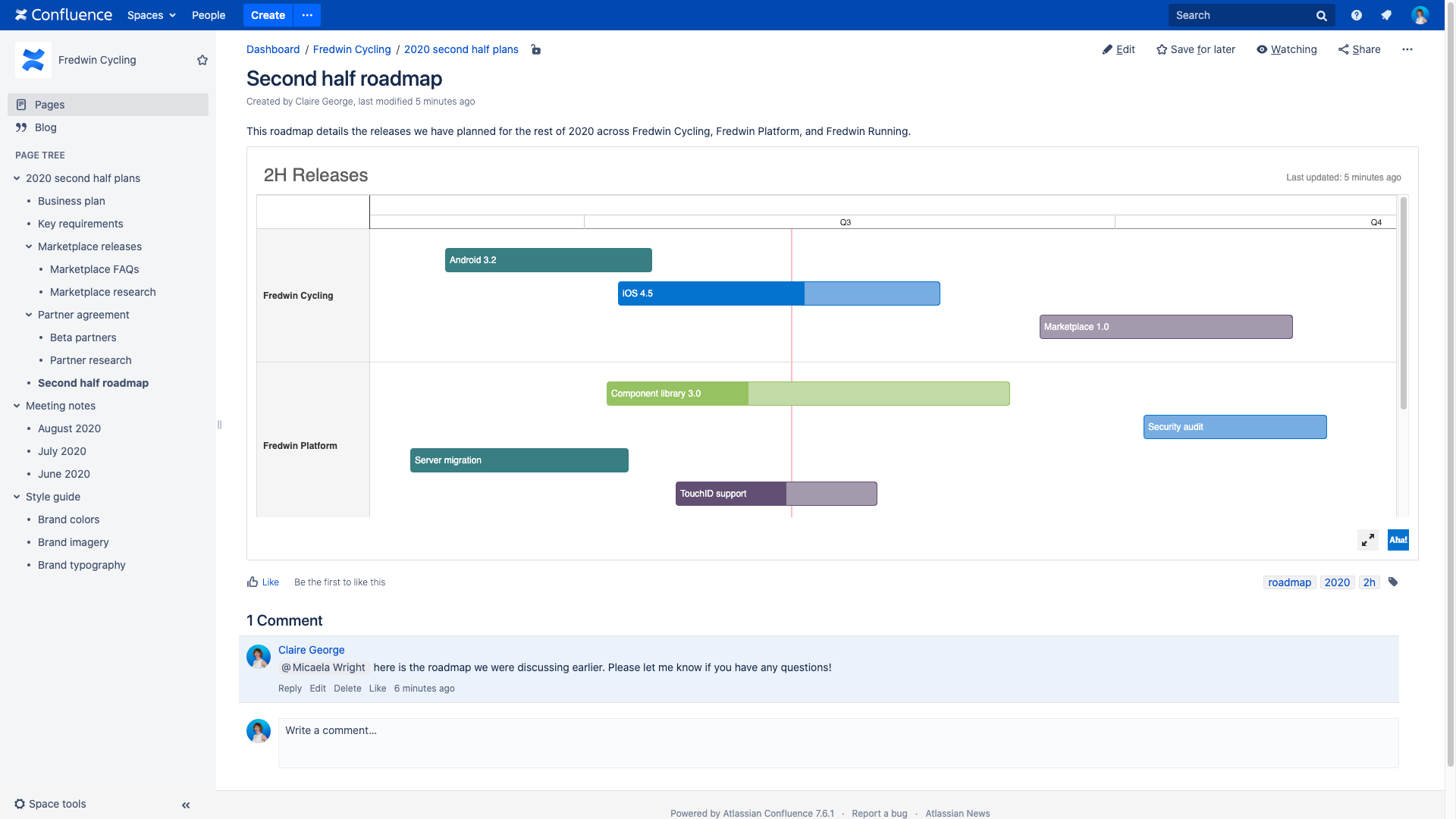The image size is (1456, 819).
Task: Click the blue Create button
Action: pyautogui.click(x=268, y=15)
